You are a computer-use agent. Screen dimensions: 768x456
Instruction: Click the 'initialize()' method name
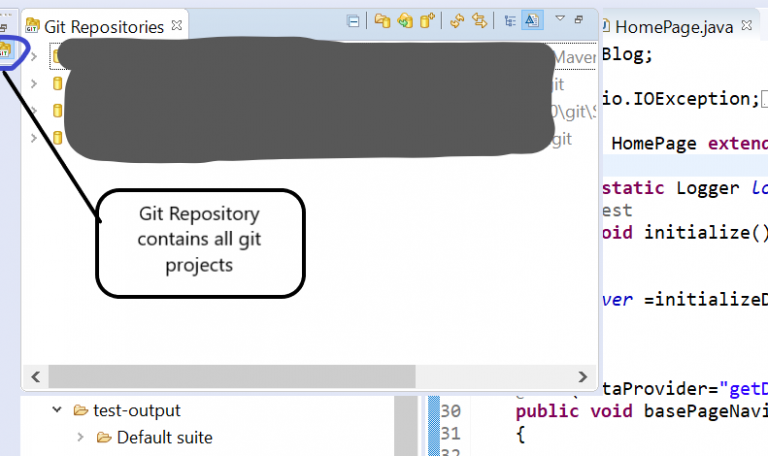coord(706,232)
